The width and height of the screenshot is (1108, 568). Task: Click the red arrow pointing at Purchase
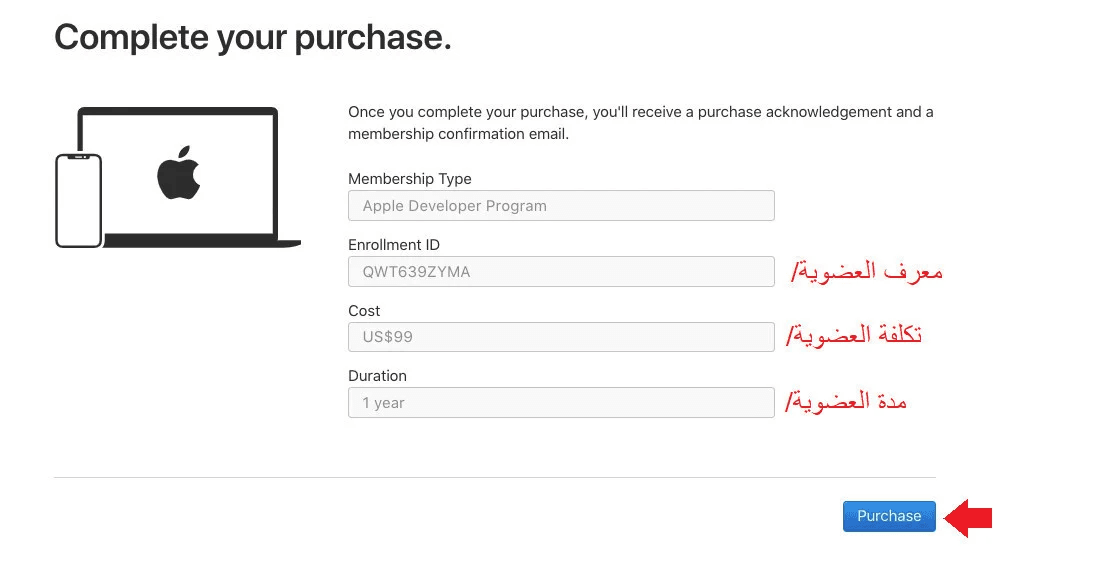point(969,517)
